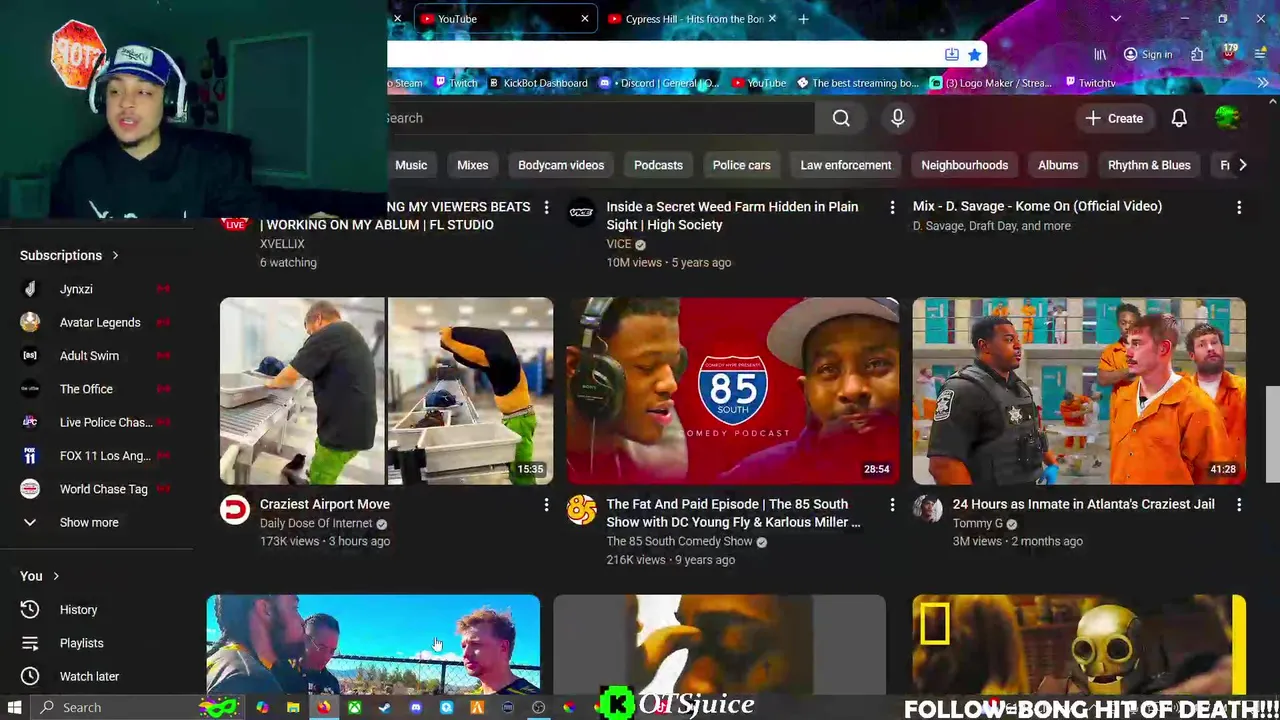Screen dimensions: 1280x720
Task: Play Craziest Airport Move thumbnail
Action: pyautogui.click(x=386, y=391)
